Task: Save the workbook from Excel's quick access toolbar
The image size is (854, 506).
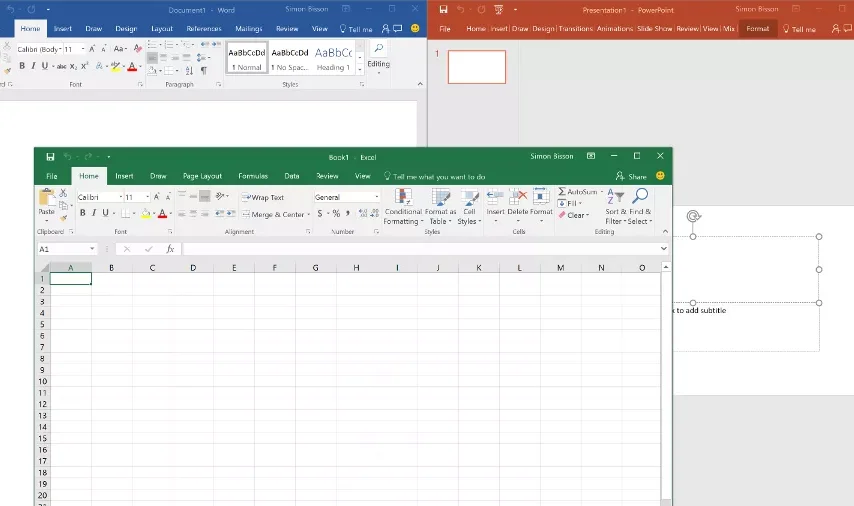Action: [x=50, y=157]
